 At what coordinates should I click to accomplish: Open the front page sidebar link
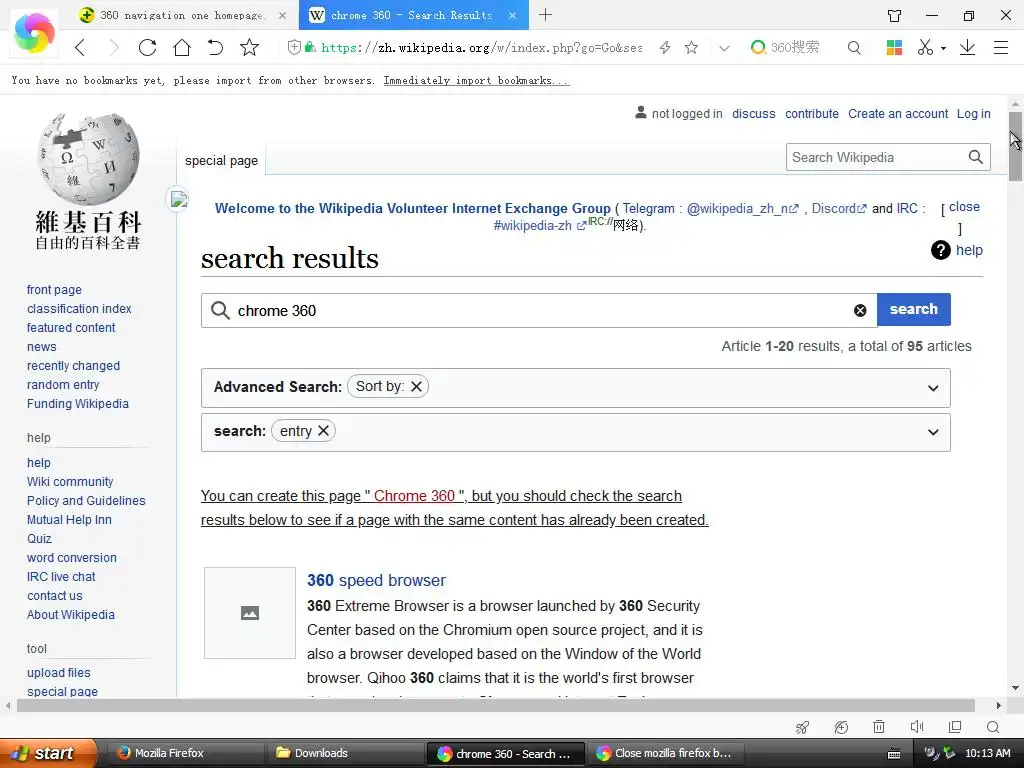click(x=54, y=289)
